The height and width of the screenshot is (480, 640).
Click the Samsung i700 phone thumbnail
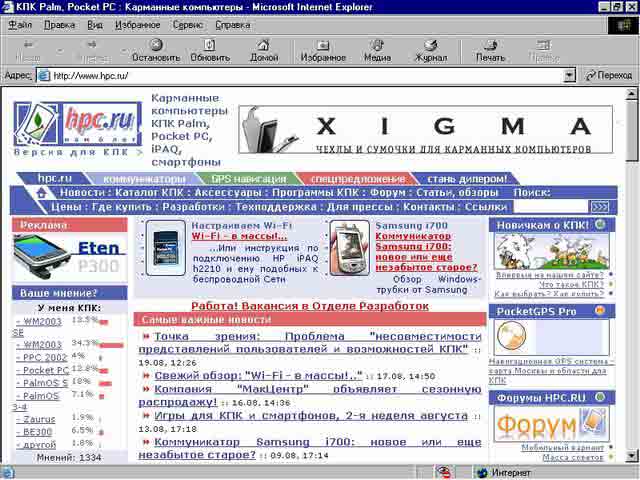point(349,248)
